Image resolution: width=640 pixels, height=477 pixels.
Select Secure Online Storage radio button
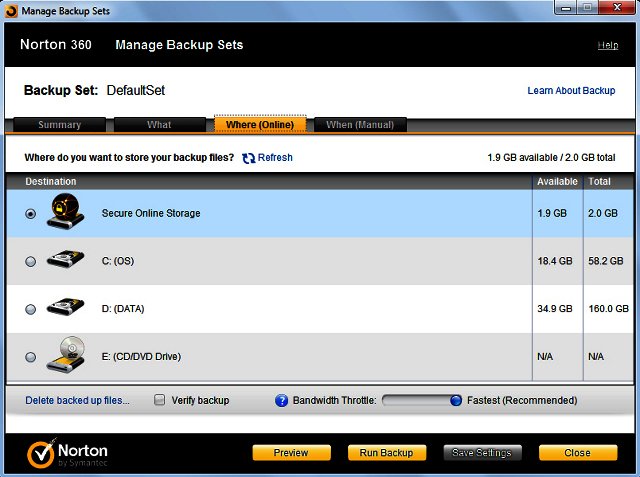(x=31, y=213)
